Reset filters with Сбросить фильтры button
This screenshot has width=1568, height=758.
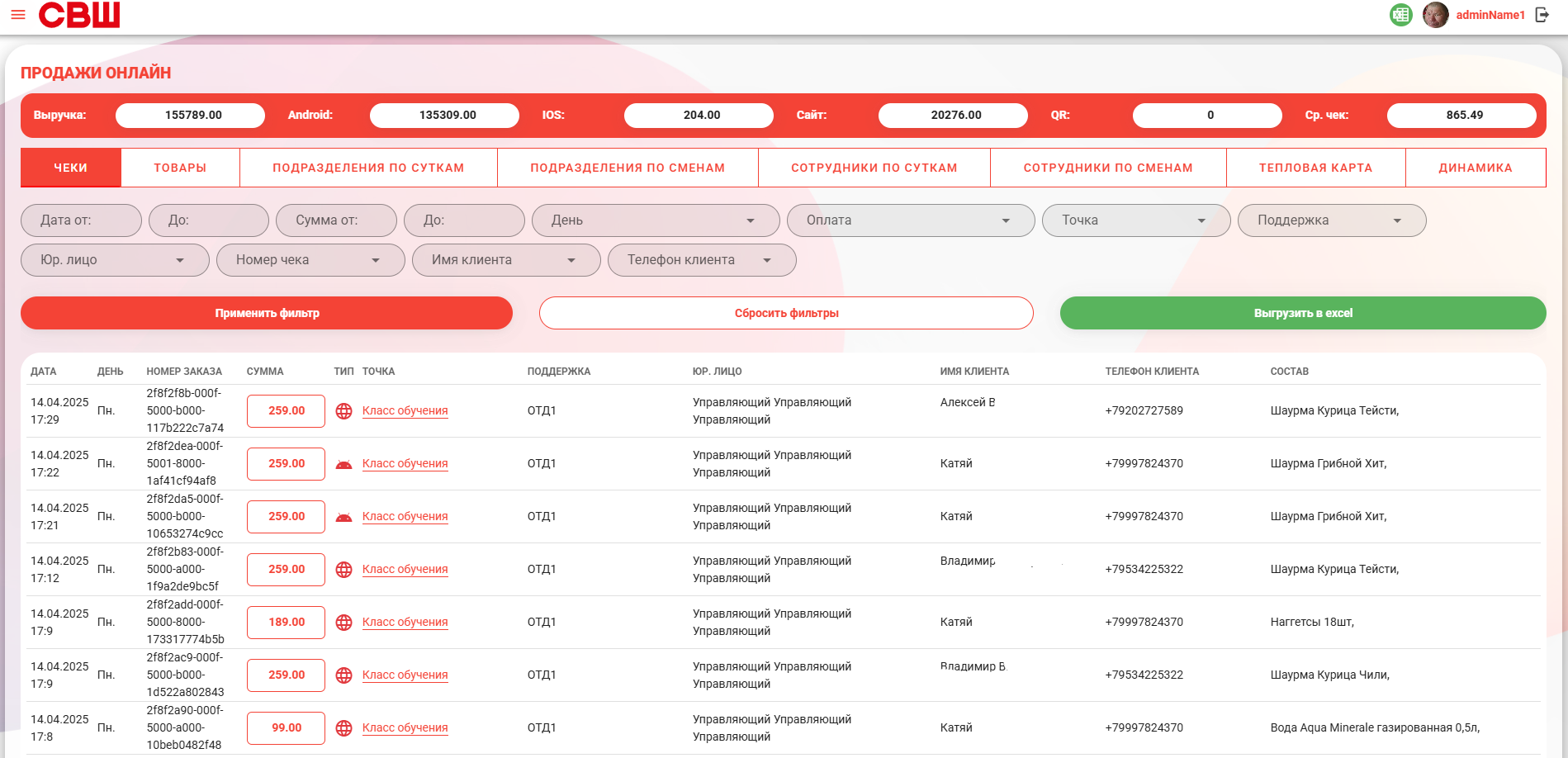point(786,313)
